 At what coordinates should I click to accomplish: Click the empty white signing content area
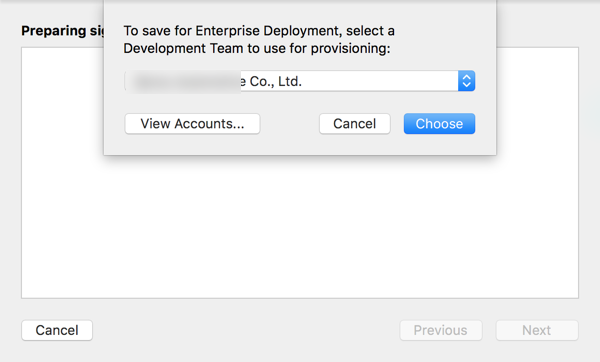click(x=300, y=226)
